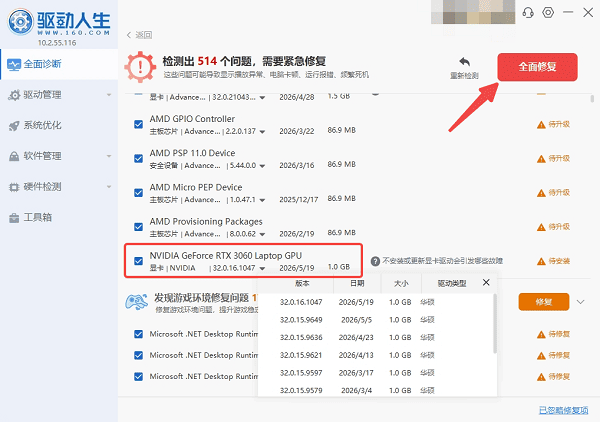Click the orange 修复 button
The height and width of the screenshot is (422, 600).
pos(544,302)
